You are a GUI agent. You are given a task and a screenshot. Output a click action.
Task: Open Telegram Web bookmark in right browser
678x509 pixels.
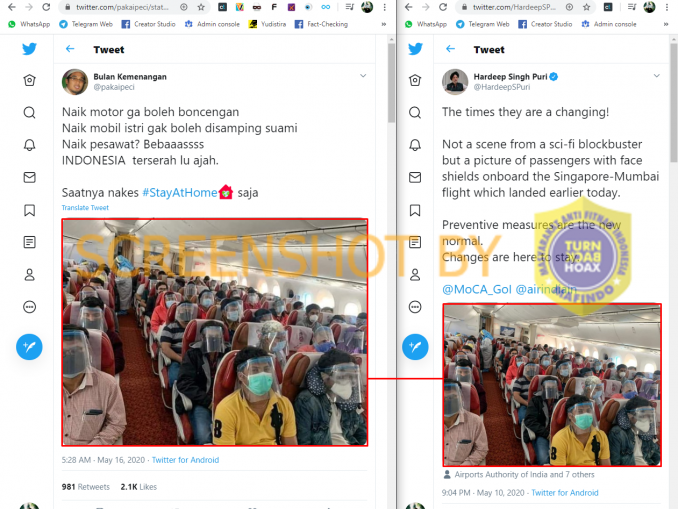483,24
